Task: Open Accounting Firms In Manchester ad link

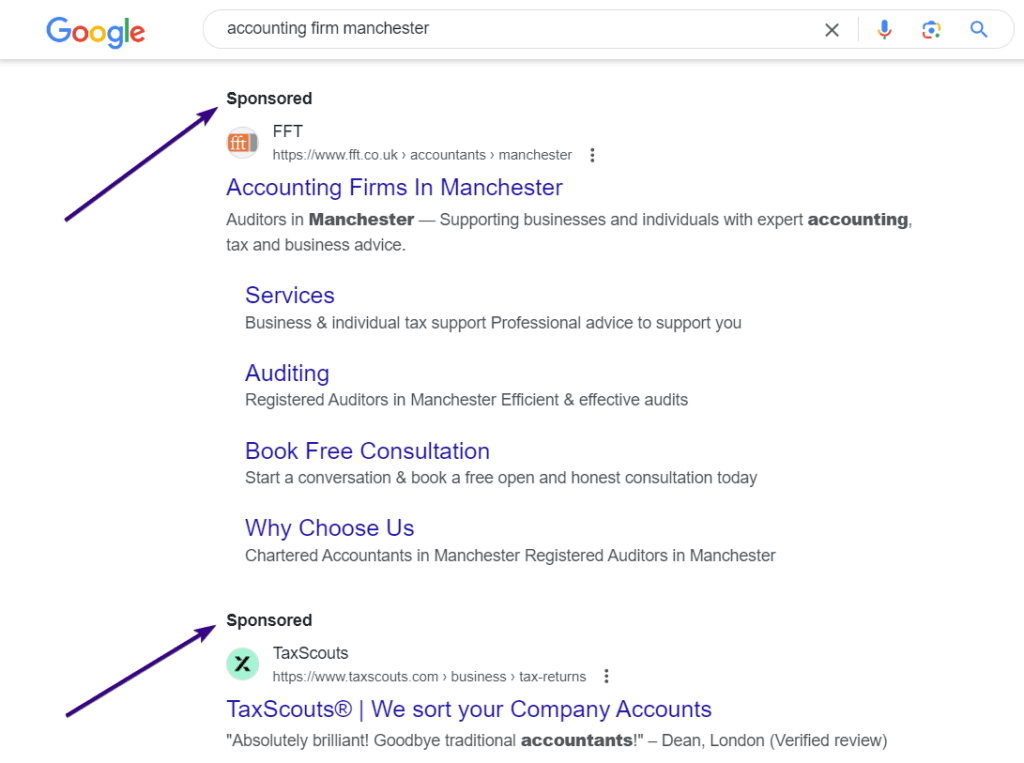Action: click(x=394, y=187)
